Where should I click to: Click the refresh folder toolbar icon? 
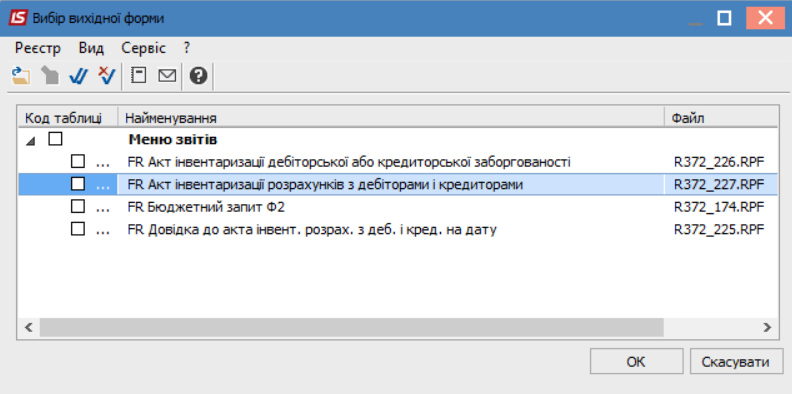(x=21, y=76)
